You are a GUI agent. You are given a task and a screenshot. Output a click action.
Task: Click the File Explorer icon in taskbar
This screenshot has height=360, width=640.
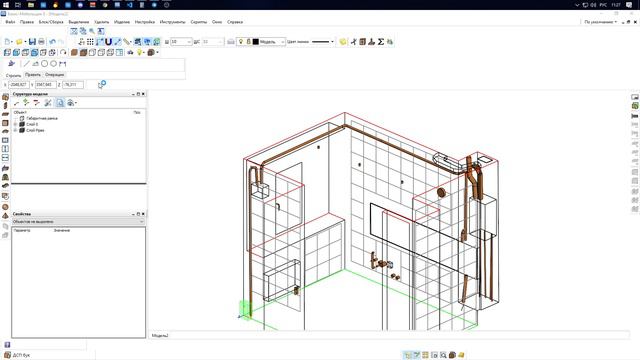[x=31, y=5]
